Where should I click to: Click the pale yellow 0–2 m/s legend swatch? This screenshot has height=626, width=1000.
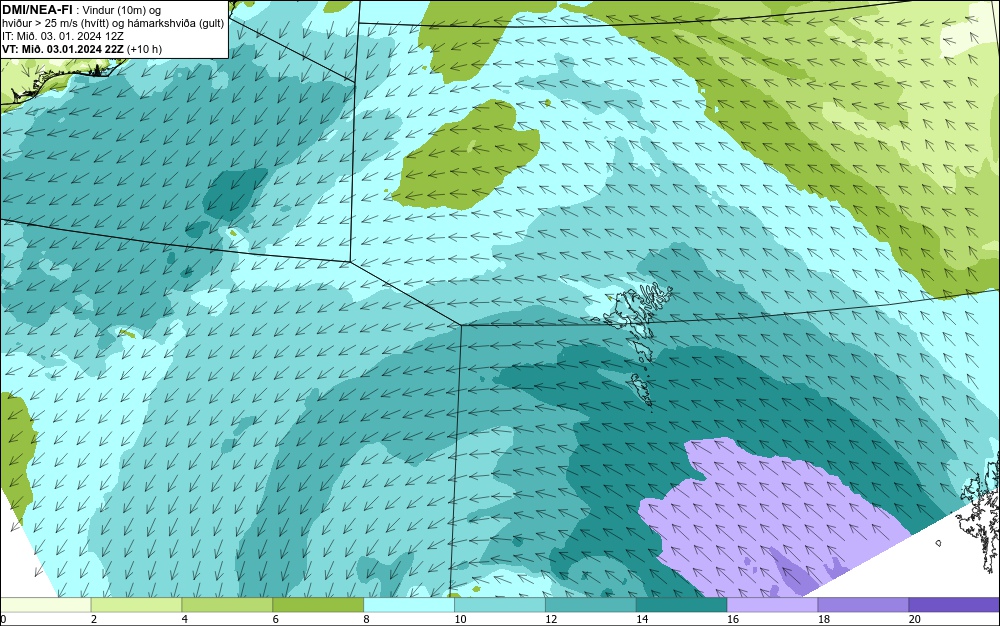click(45, 604)
